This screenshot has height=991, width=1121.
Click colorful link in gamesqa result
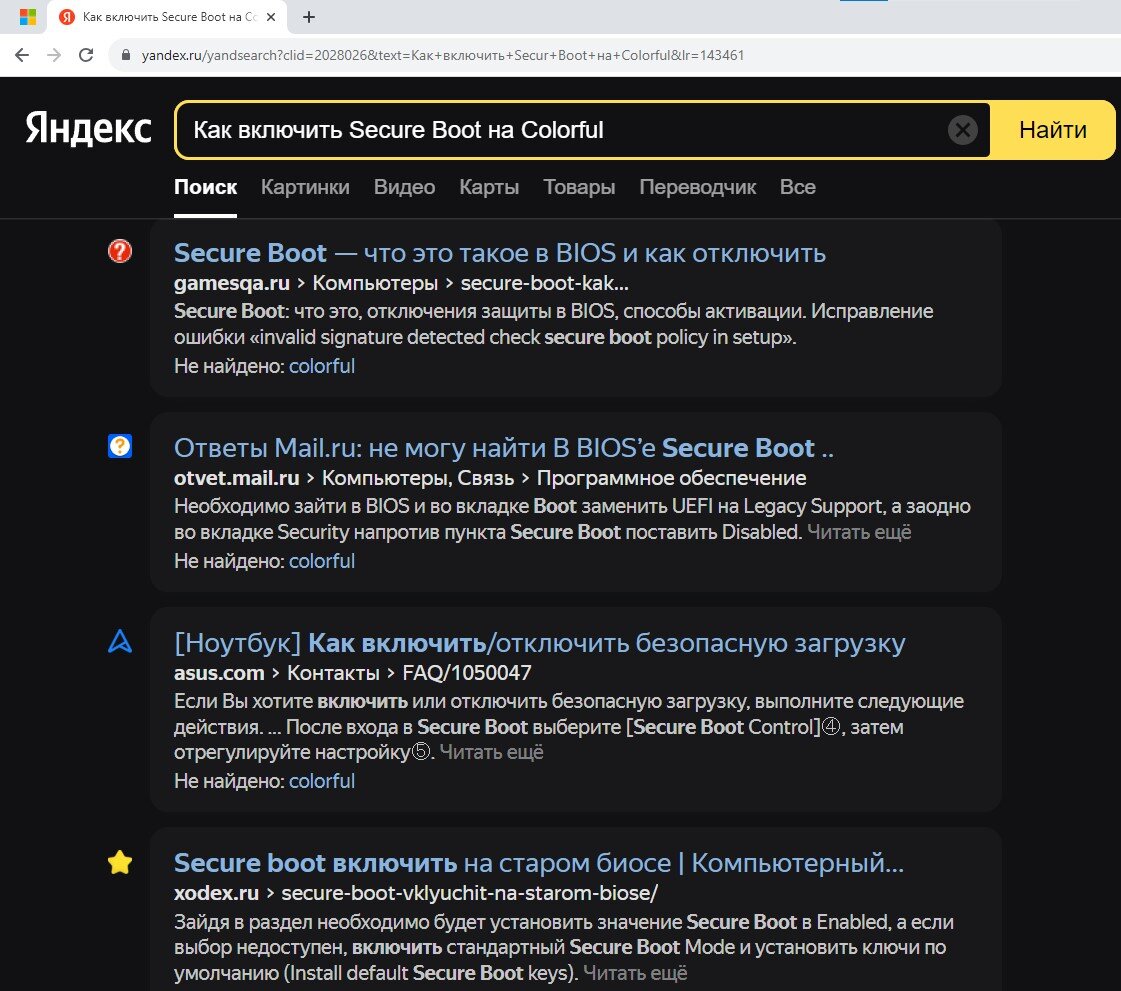[x=322, y=366]
